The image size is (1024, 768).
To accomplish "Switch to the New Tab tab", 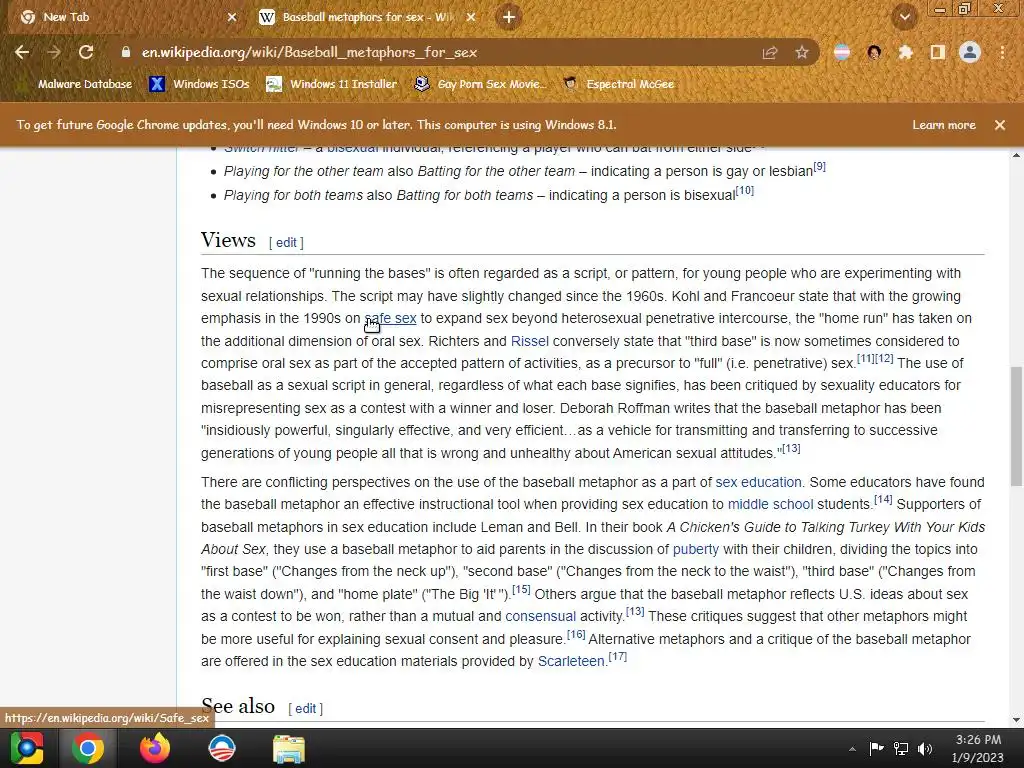I will (124, 17).
